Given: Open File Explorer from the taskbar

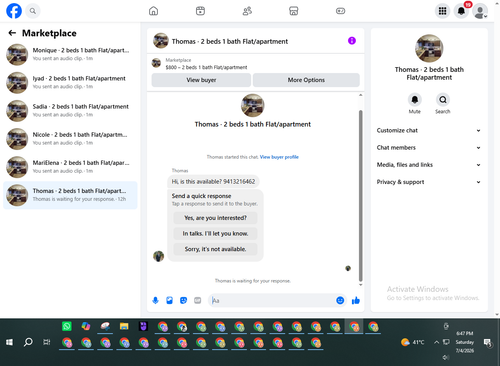Looking at the screenshot, I should click(124, 326).
